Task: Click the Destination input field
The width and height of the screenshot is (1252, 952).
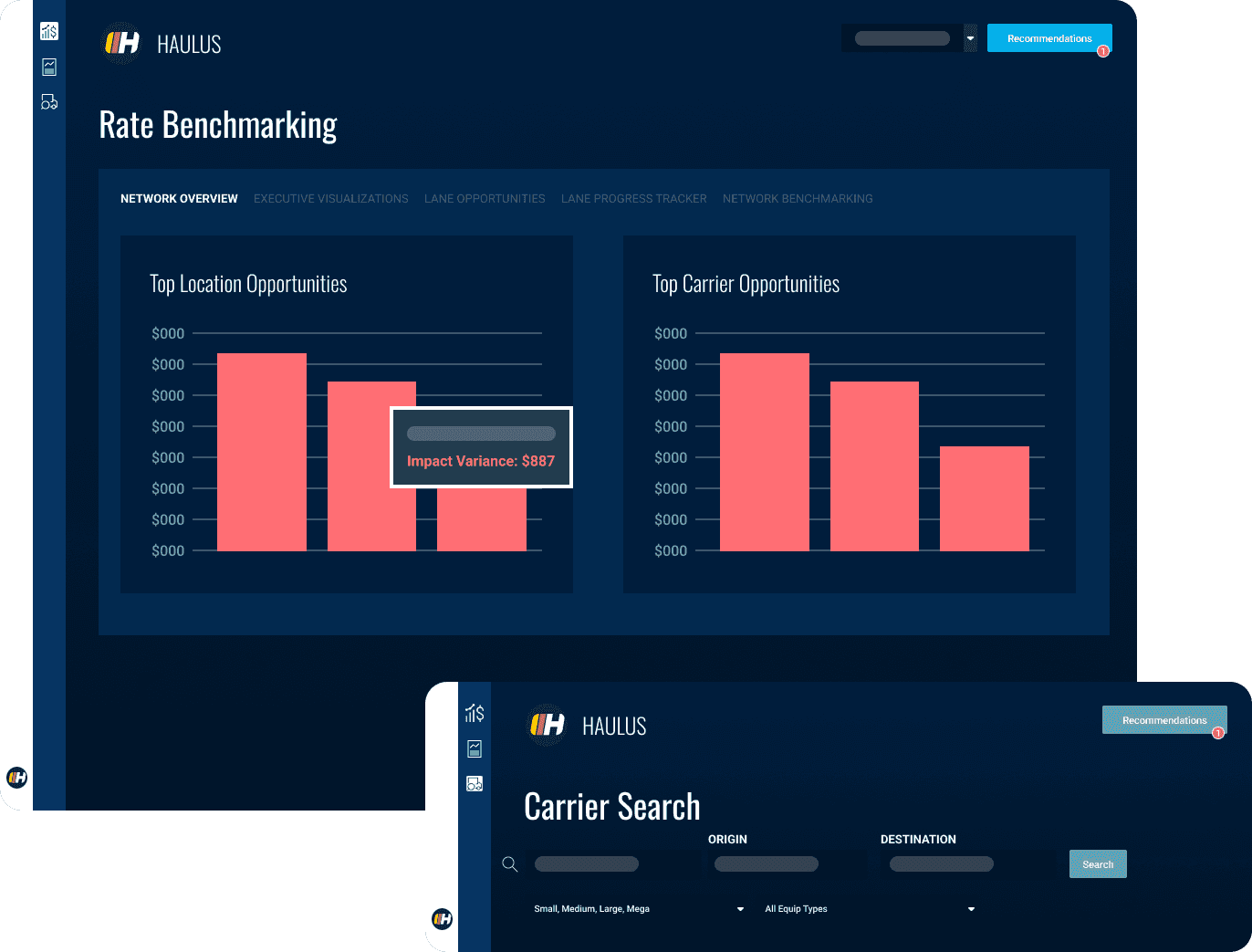Action: 942,864
